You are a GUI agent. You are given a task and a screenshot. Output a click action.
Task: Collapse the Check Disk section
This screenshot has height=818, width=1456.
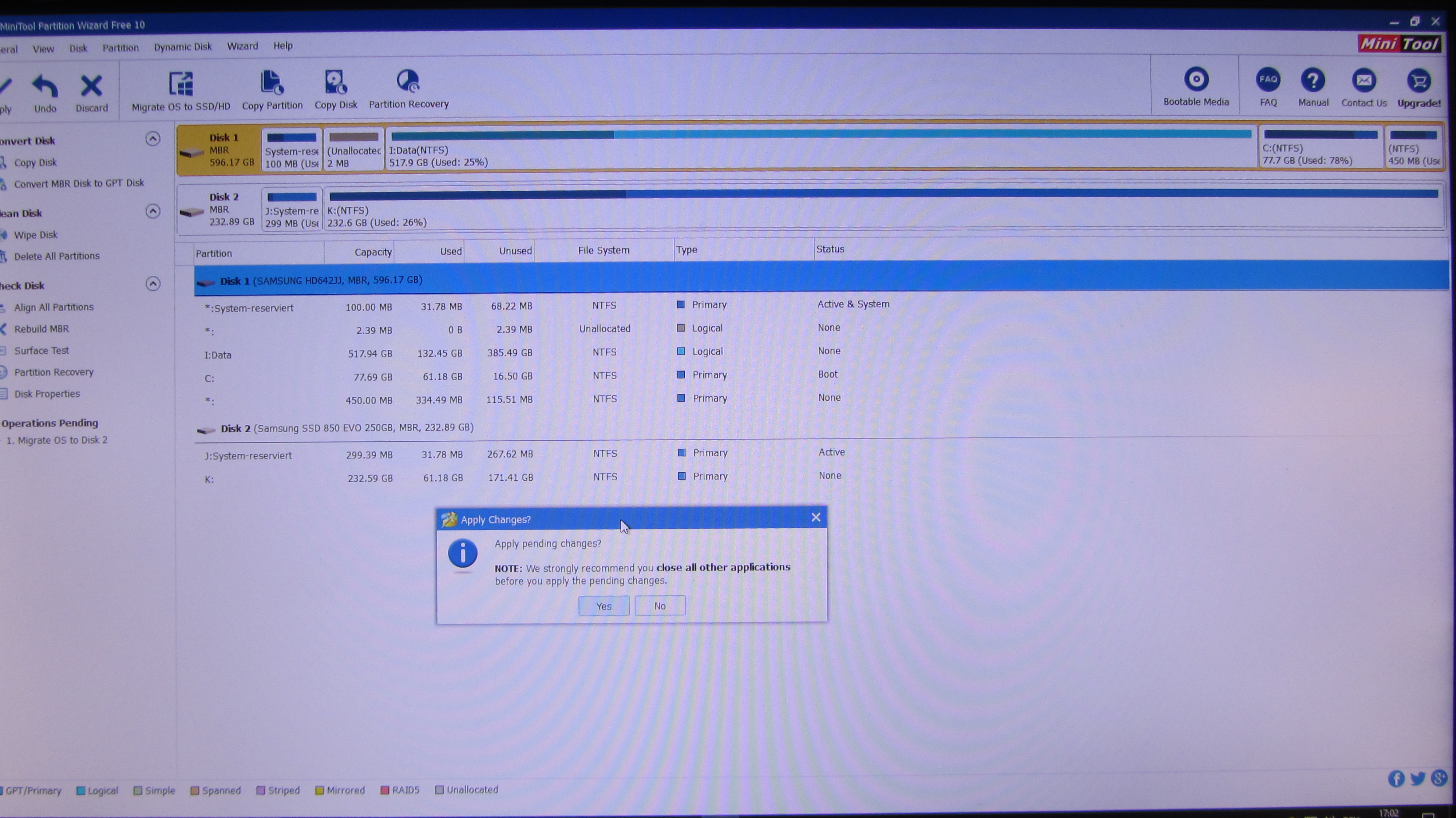153,283
